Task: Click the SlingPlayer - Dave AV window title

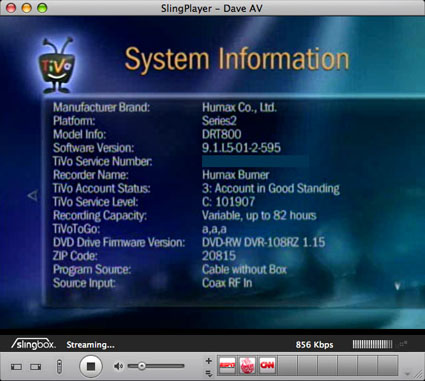Action: click(x=212, y=8)
